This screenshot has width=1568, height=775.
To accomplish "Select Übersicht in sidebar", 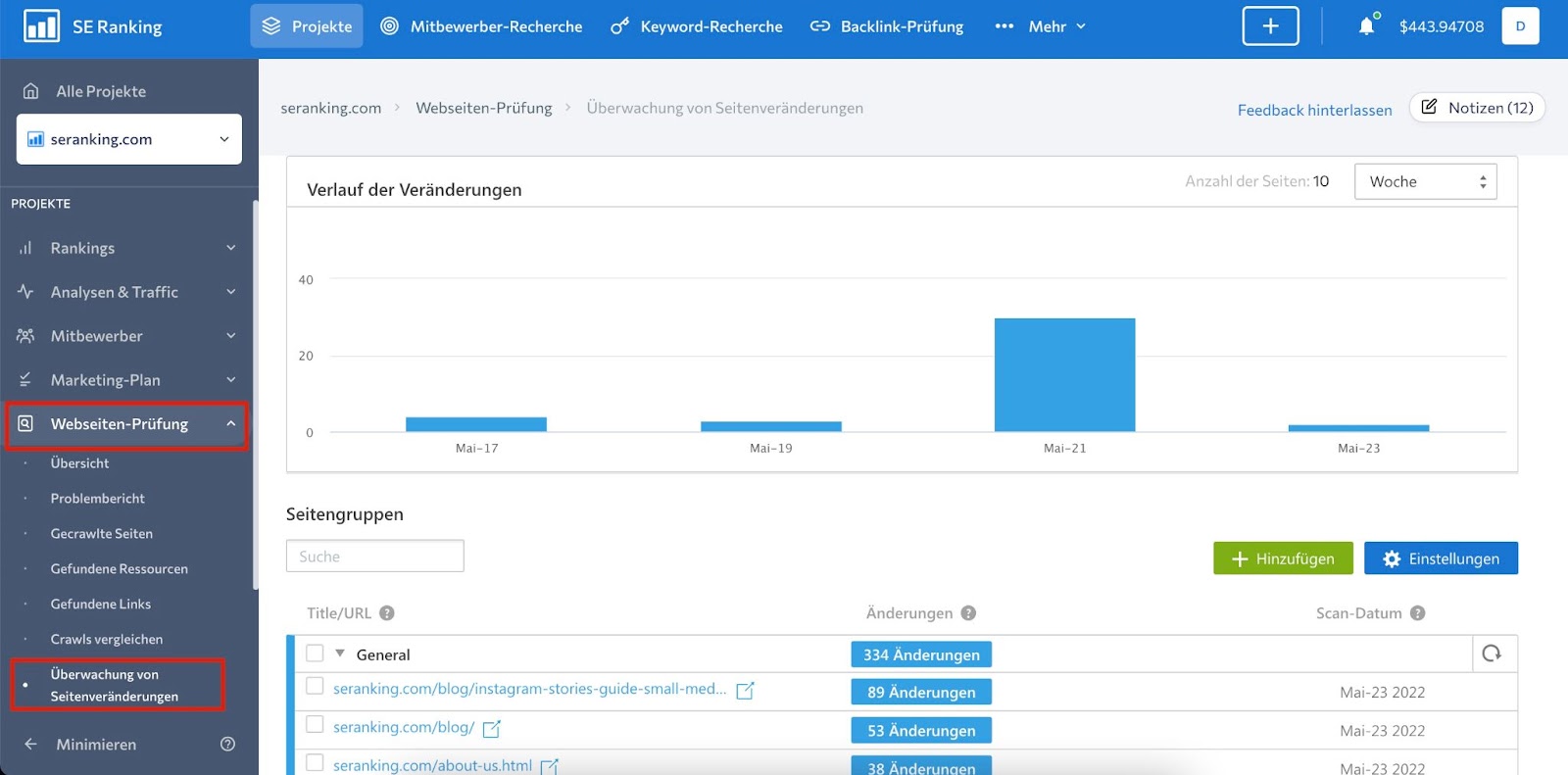I will 79,462.
